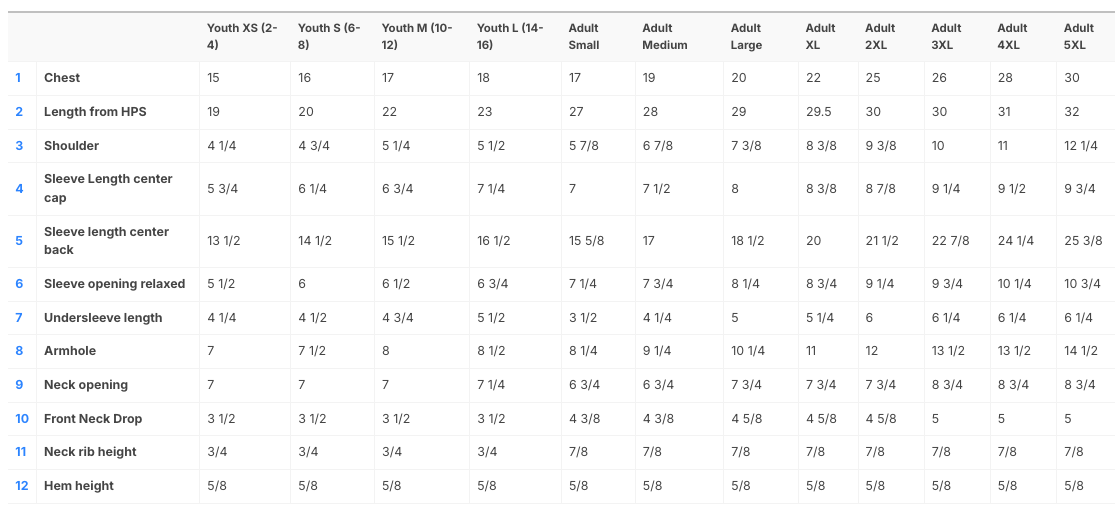The height and width of the screenshot is (514, 1115).
Task: Click the Youth XS (2-4) column header
Action: pos(241,37)
